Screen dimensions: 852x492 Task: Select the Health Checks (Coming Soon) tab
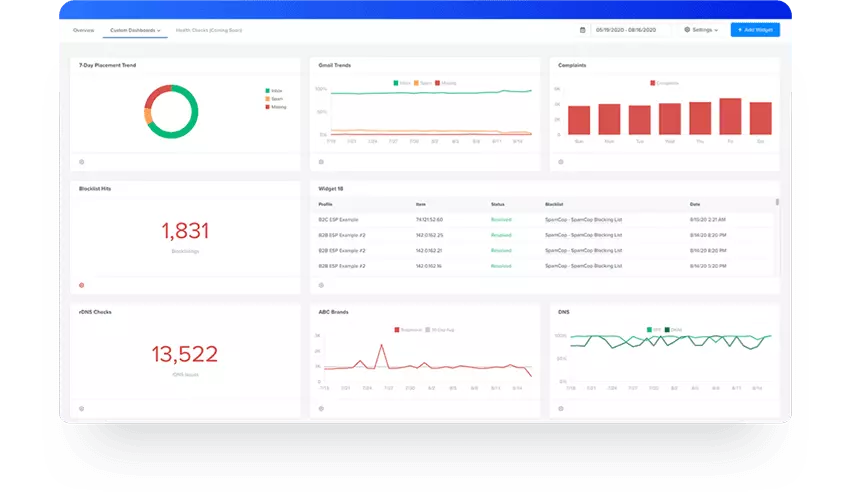pyautogui.click(x=209, y=31)
